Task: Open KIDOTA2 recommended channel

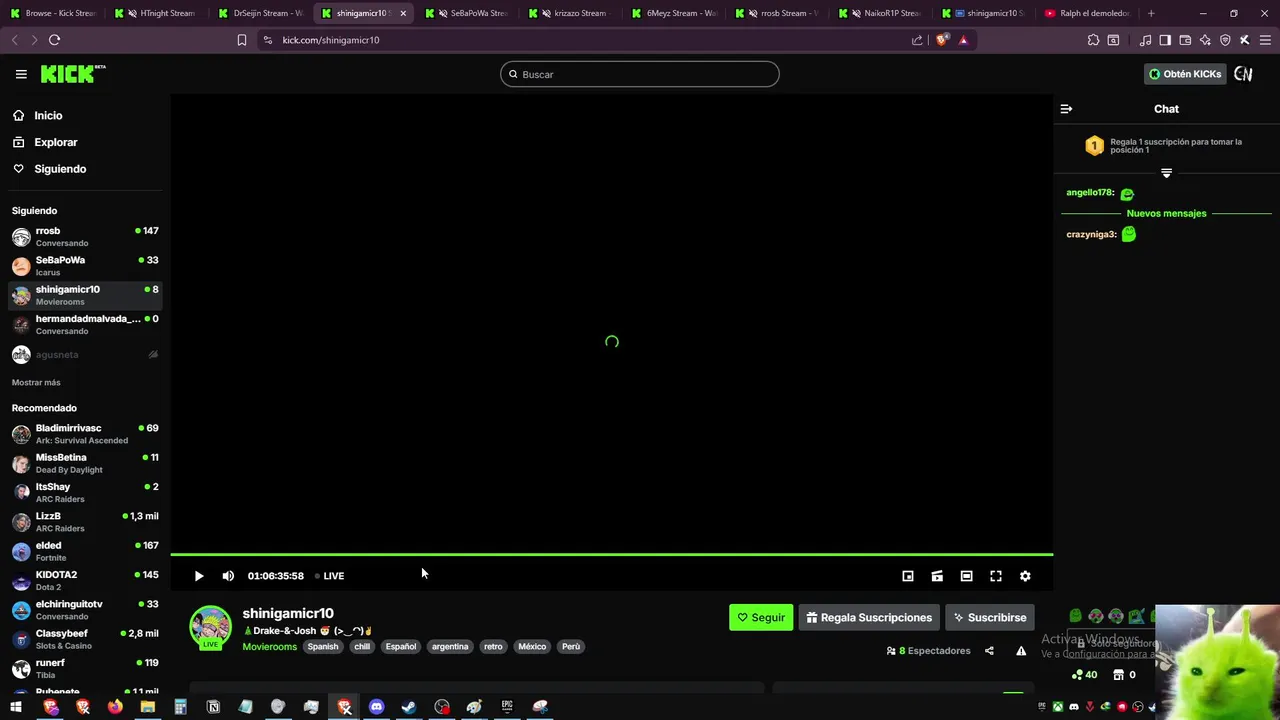Action: pos(85,581)
